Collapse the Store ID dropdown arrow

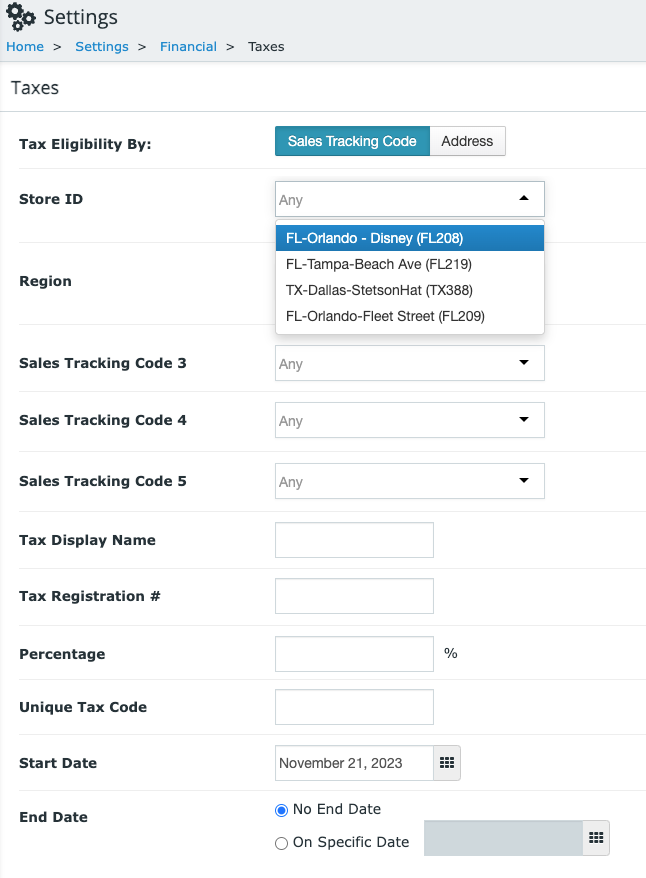(x=524, y=198)
